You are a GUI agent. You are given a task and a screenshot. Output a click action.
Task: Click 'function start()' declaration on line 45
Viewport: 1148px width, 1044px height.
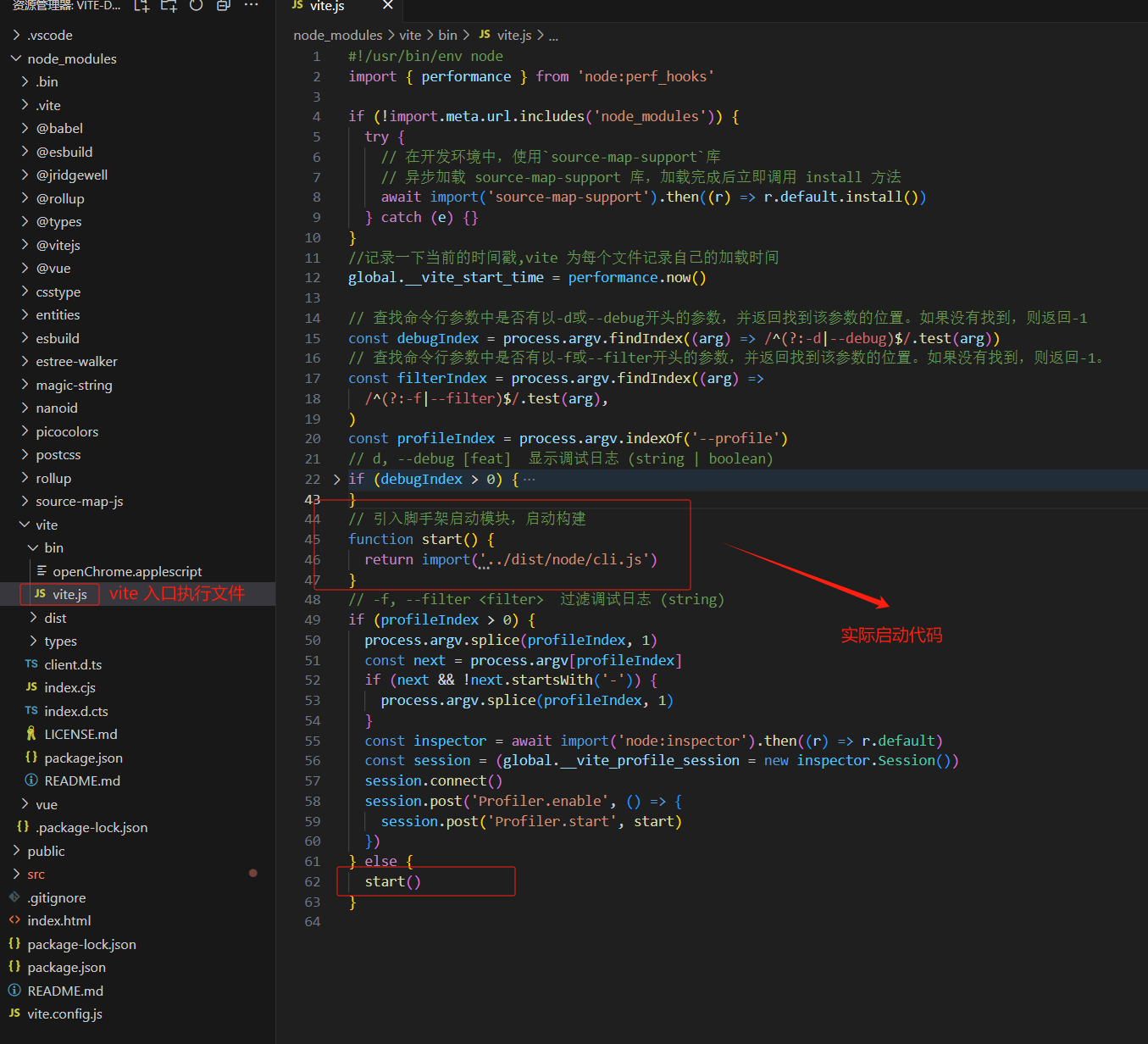click(x=413, y=539)
